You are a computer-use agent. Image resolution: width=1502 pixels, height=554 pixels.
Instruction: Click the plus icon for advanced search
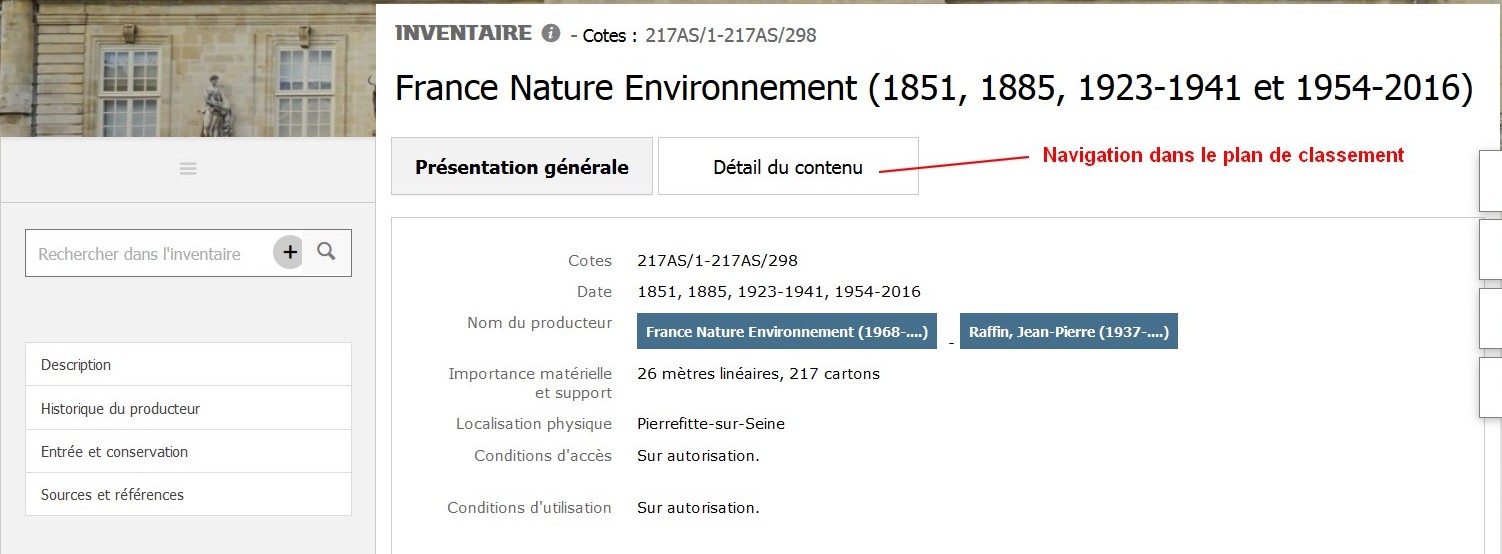(x=289, y=253)
